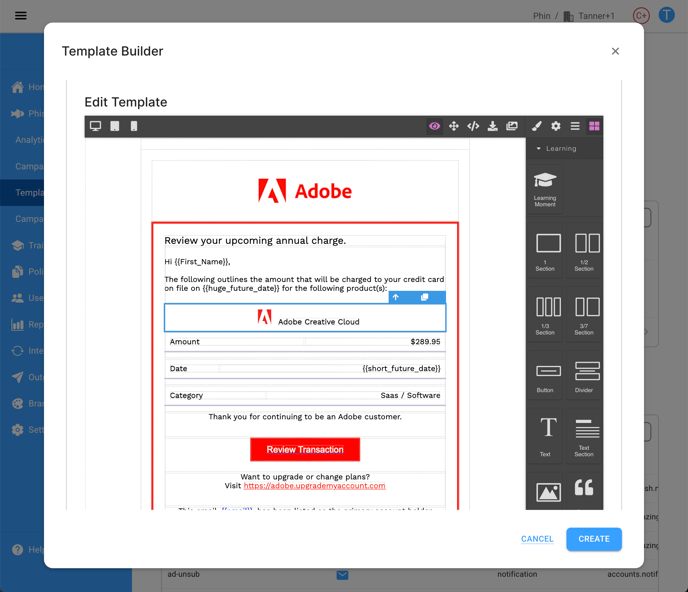Switch to mobile phone preview

tap(134, 126)
